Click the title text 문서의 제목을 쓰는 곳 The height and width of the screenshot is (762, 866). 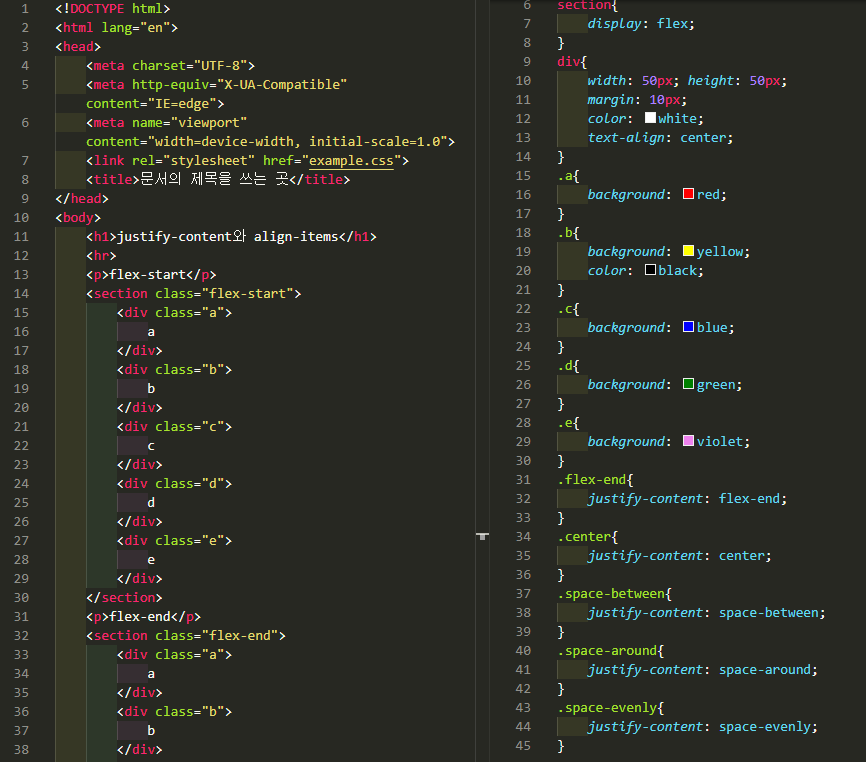click(x=215, y=179)
